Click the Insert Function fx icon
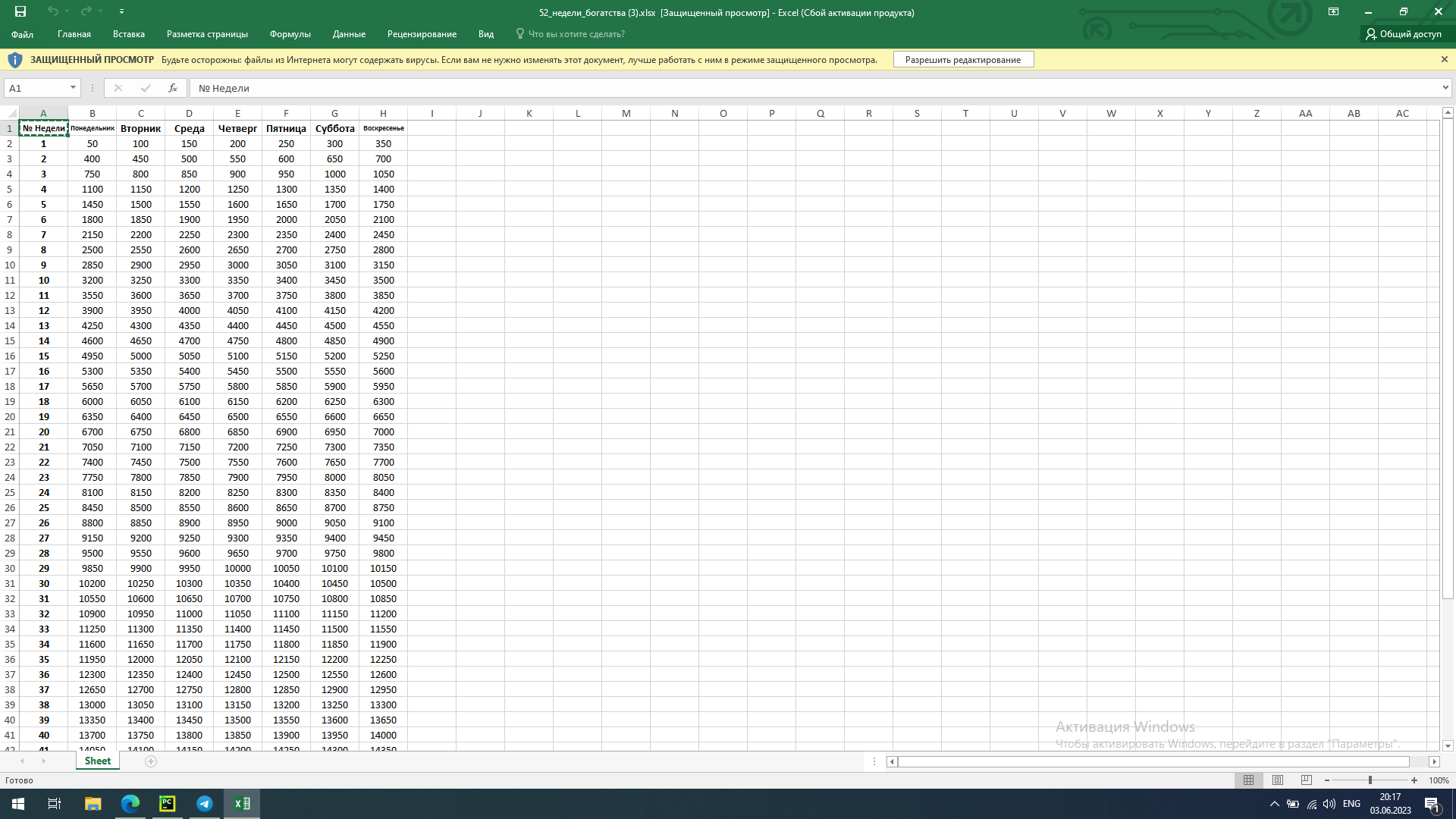The image size is (1456, 819). click(x=173, y=88)
